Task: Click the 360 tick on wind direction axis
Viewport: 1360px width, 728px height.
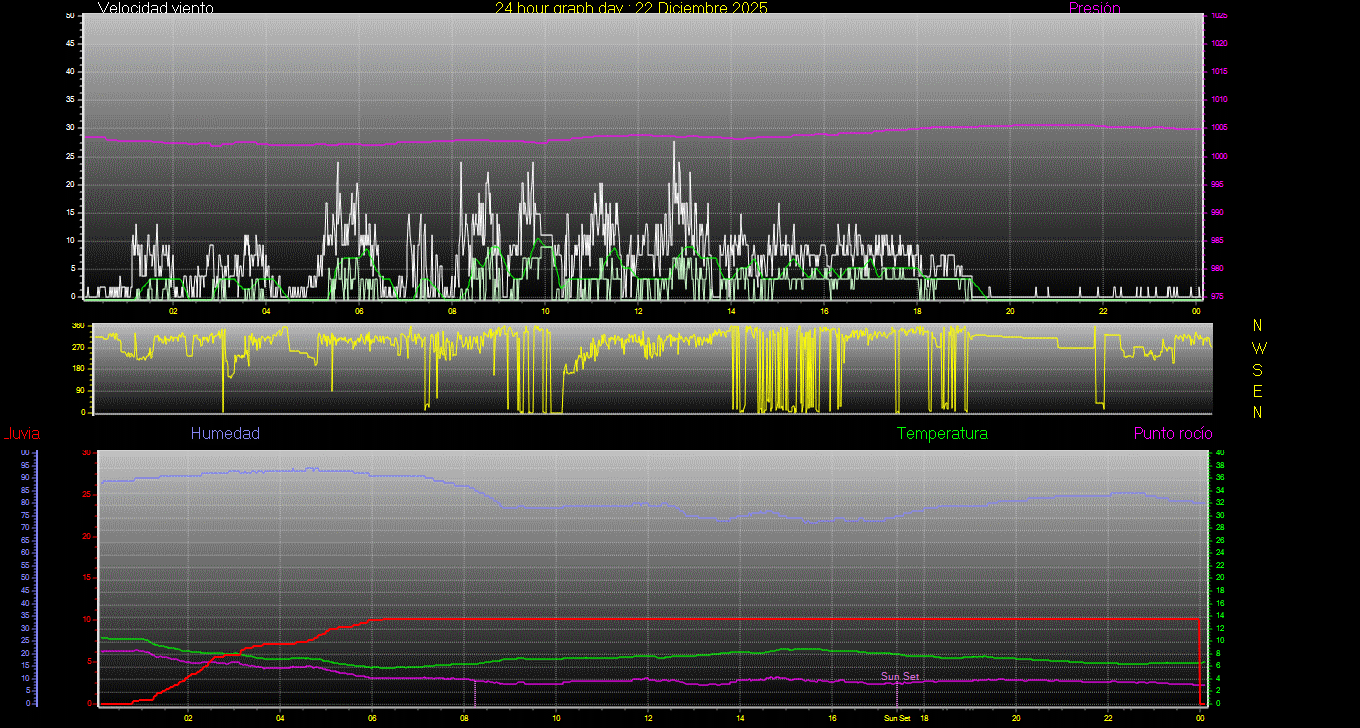Action: (77, 326)
